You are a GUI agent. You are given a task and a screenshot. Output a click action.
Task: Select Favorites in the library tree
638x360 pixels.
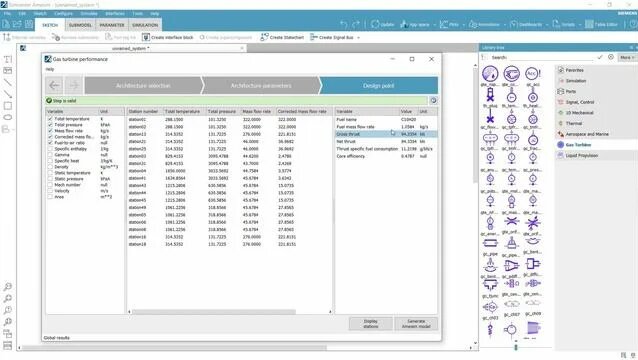pos(574,70)
